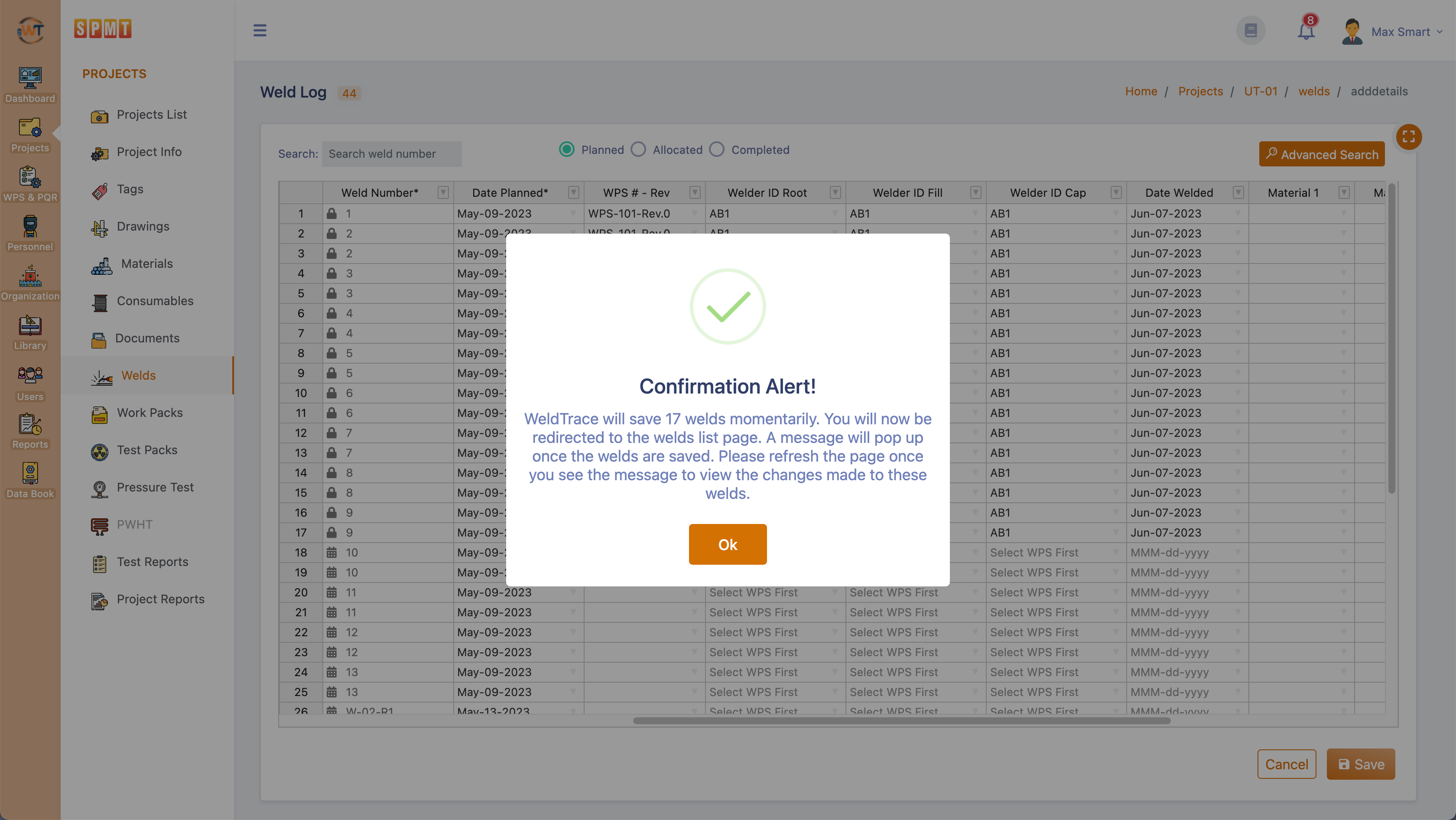Select the Completed radio button

coord(717,149)
